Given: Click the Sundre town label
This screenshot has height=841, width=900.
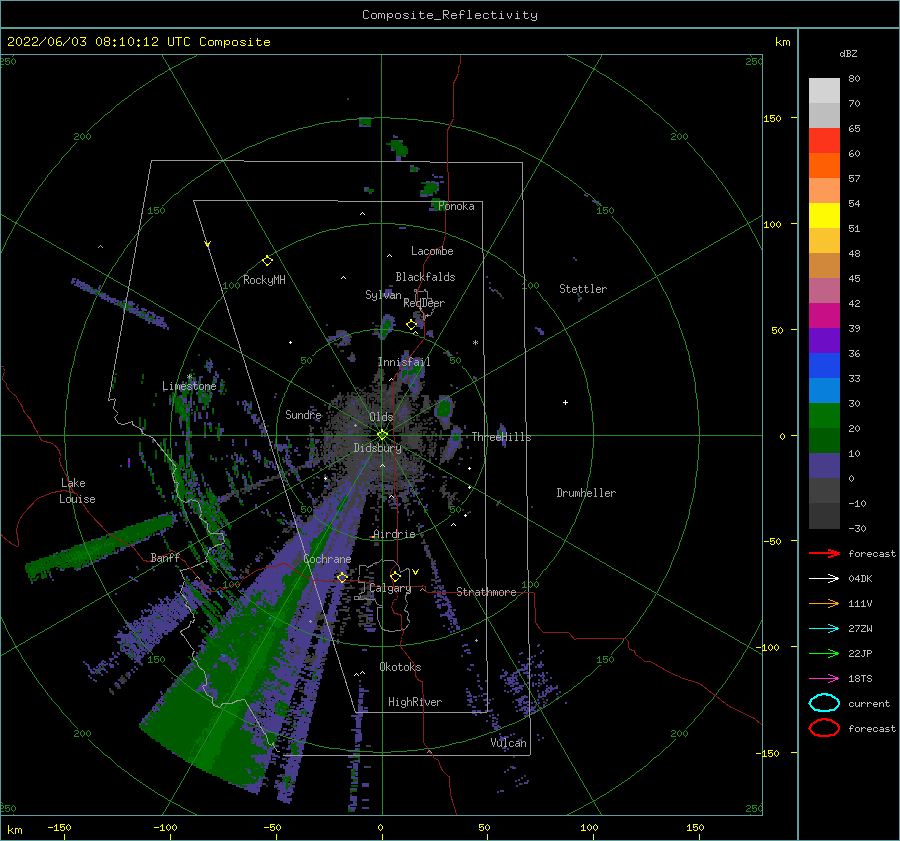Looking at the screenshot, I should click(303, 414).
